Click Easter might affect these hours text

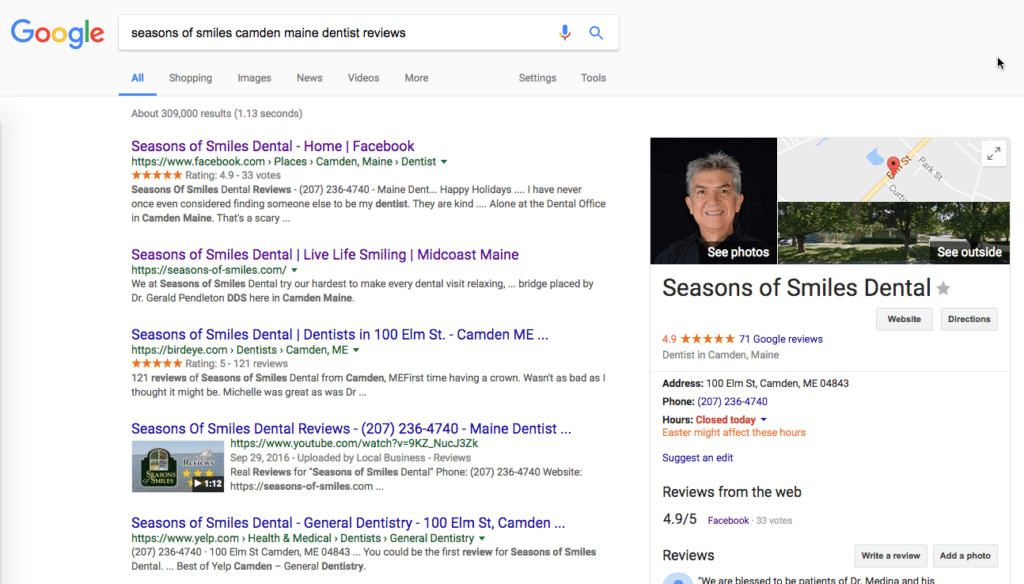click(x=733, y=432)
